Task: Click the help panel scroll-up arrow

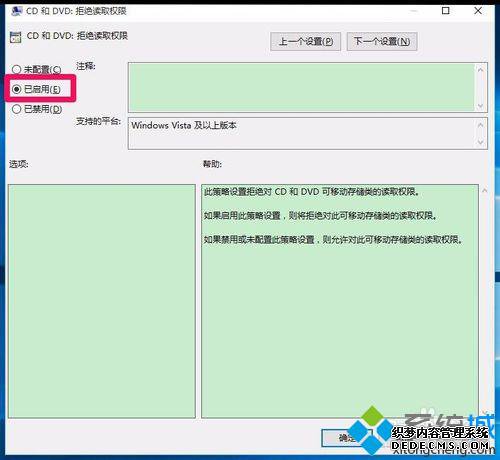Action: pos(485,191)
